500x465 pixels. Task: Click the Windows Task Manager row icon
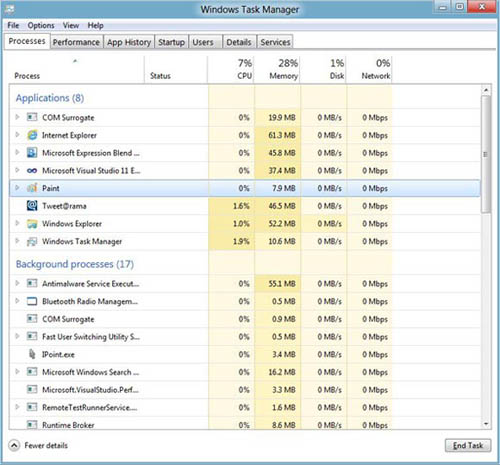[x=32, y=241]
